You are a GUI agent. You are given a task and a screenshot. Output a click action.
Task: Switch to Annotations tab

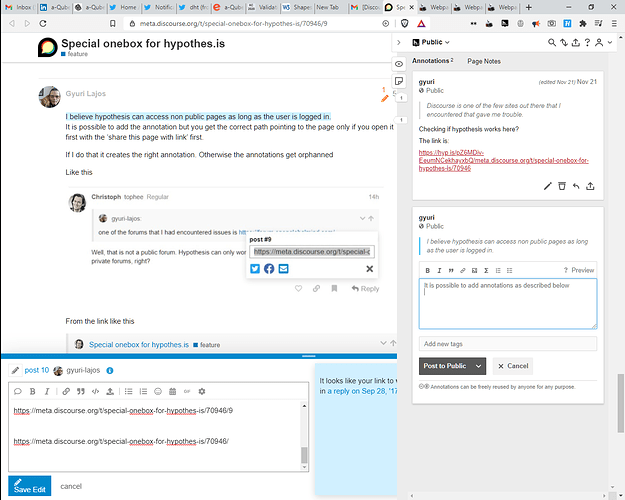432,61
